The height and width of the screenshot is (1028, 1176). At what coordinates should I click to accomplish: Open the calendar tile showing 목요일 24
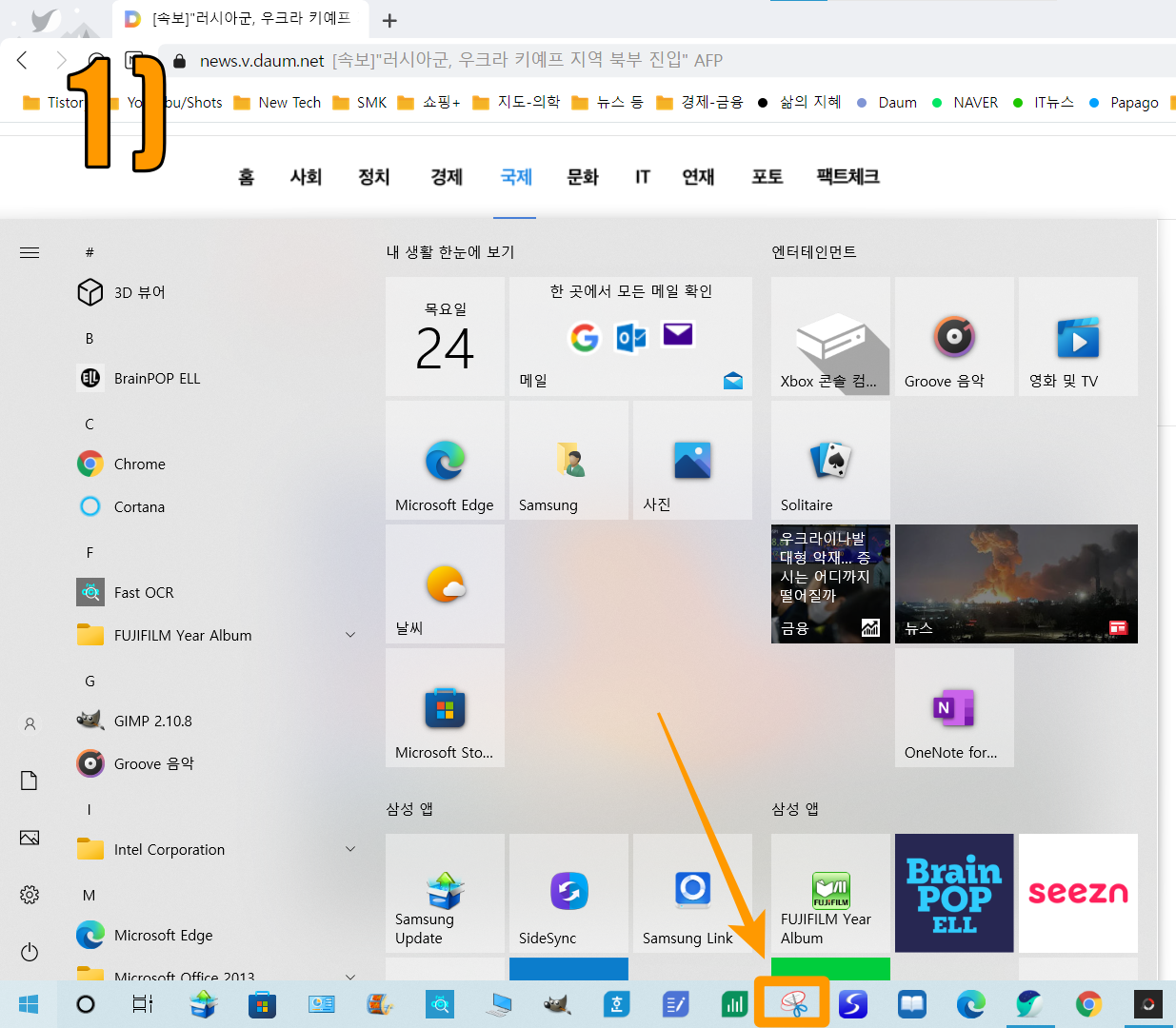pos(445,337)
